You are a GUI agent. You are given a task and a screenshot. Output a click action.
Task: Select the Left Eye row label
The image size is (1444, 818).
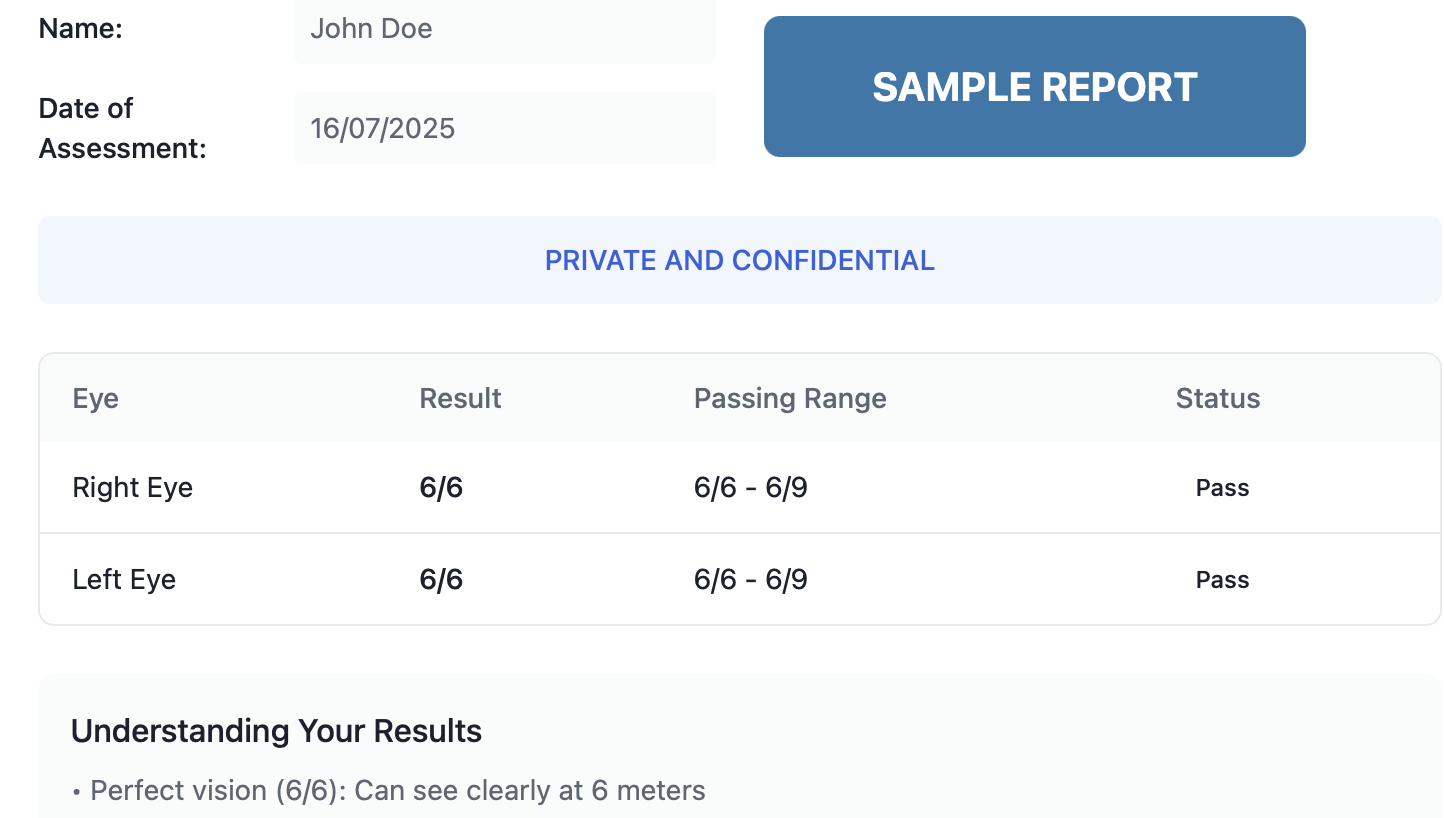point(124,580)
